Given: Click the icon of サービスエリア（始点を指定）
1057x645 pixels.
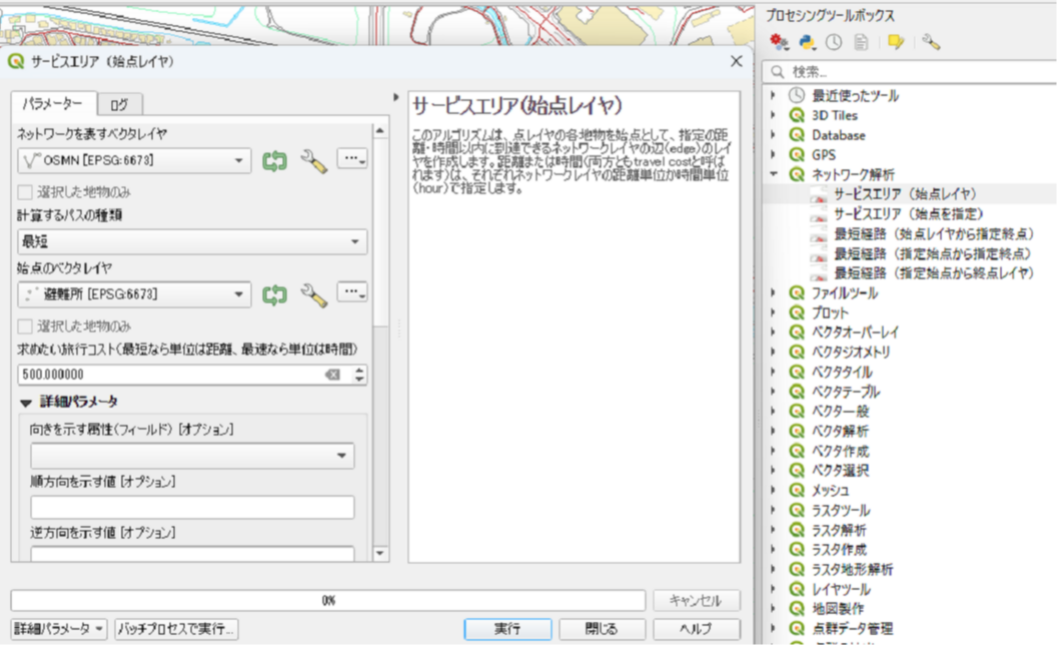Looking at the screenshot, I should (x=818, y=215).
